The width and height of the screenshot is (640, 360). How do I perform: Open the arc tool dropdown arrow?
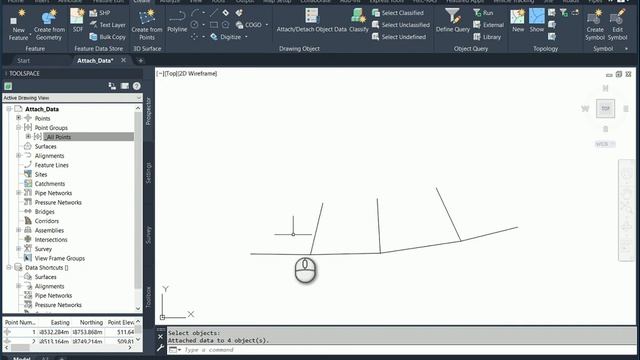coord(204,13)
